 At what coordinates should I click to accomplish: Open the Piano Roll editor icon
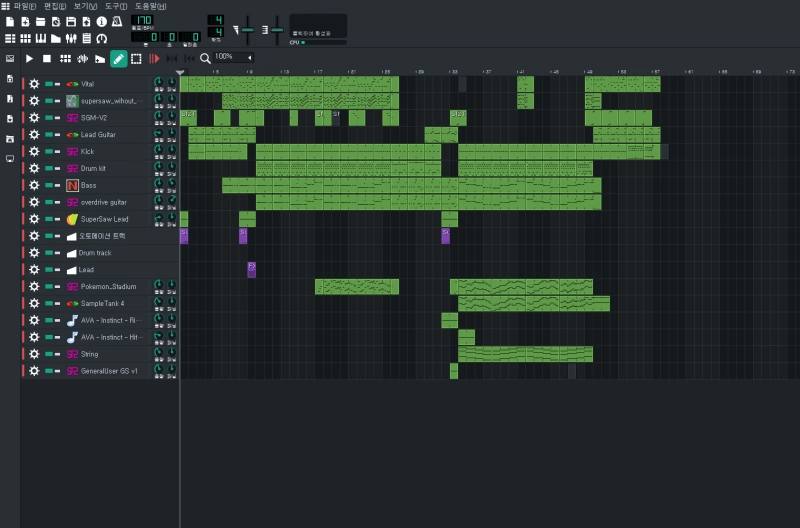[41, 38]
